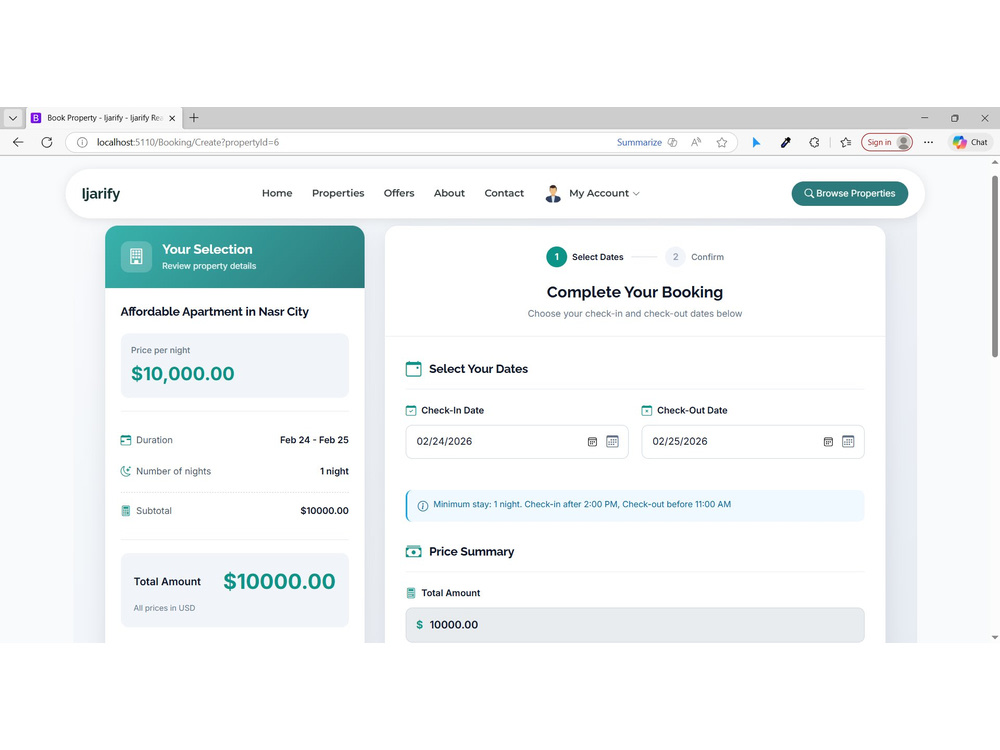Click the Summarize button in address bar
Image resolution: width=1000 pixels, height=750 pixels.
point(639,142)
